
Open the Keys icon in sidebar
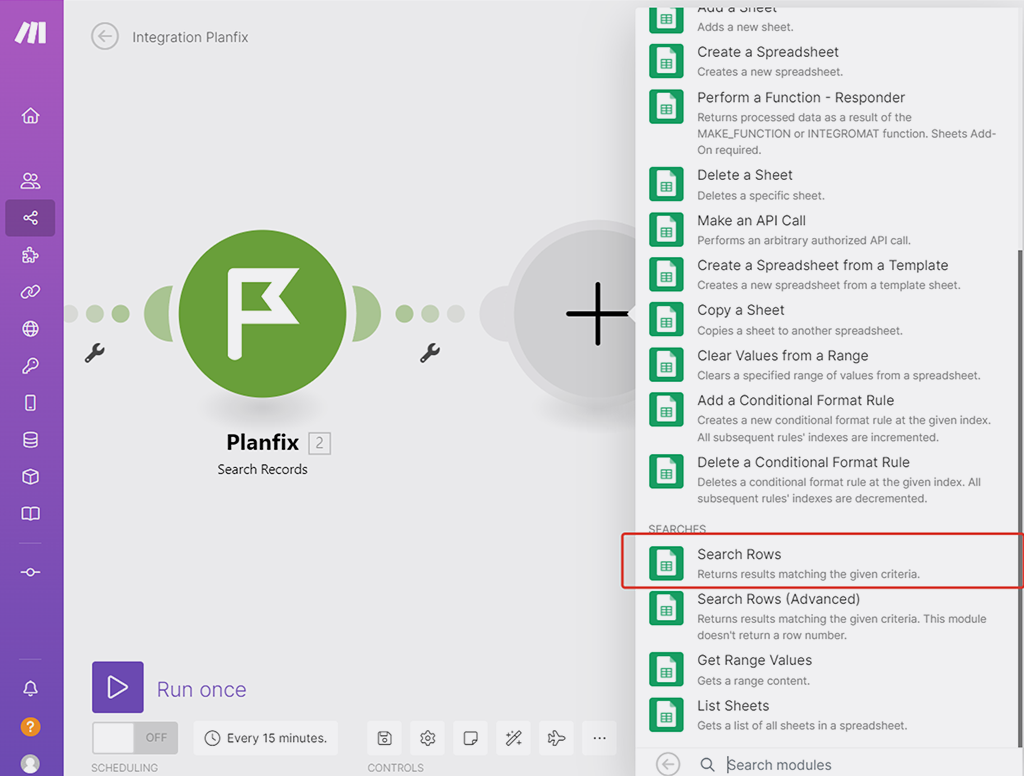click(x=30, y=366)
